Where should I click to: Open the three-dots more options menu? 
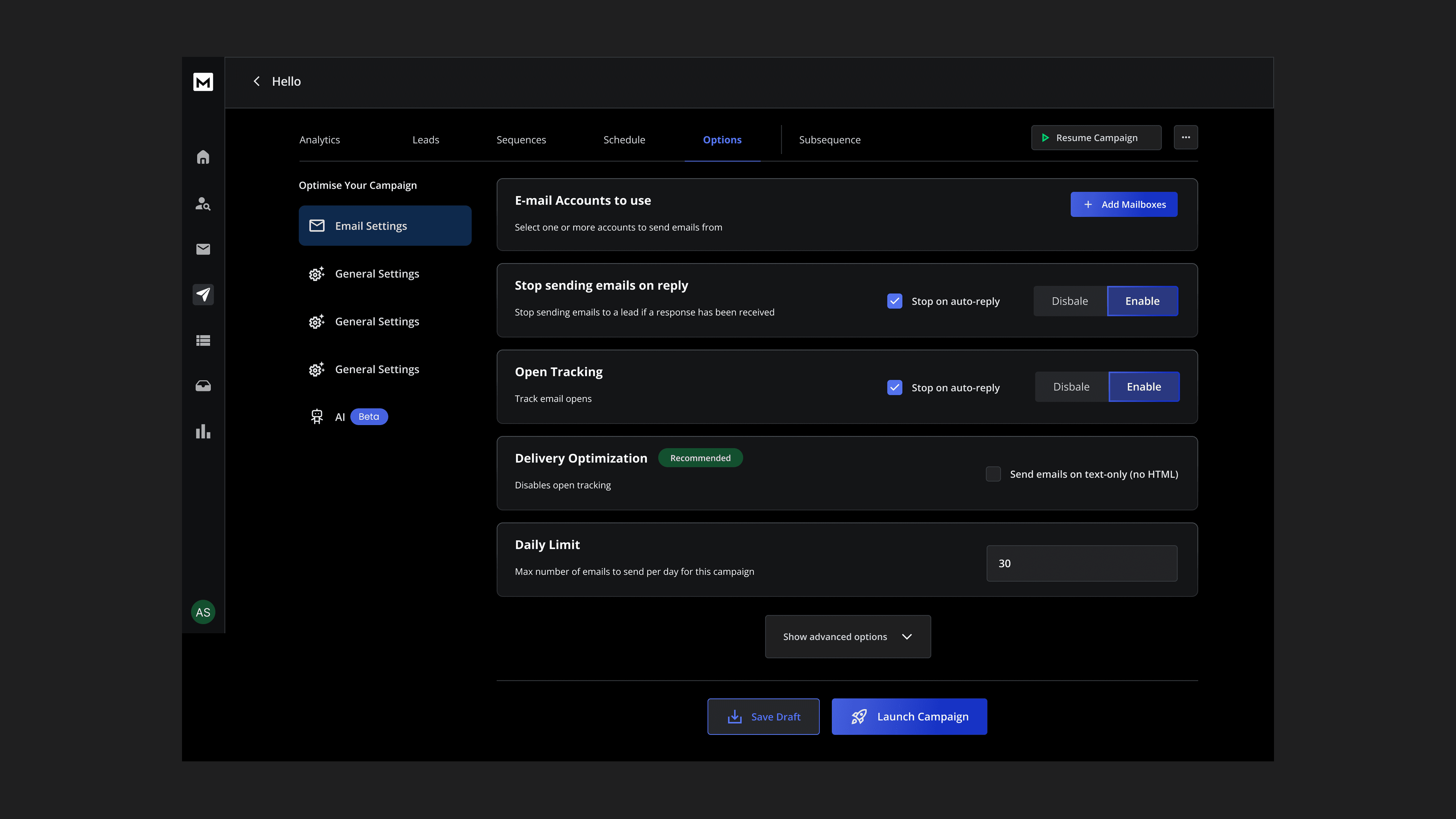pos(1185,137)
